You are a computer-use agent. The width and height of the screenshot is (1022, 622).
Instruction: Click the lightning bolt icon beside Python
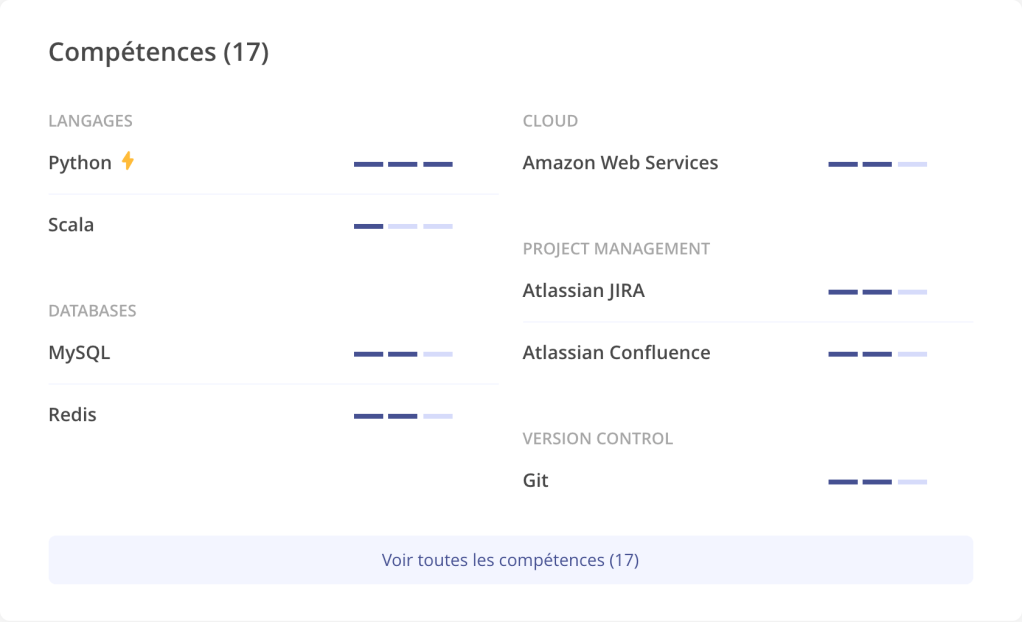pyautogui.click(x=127, y=161)
